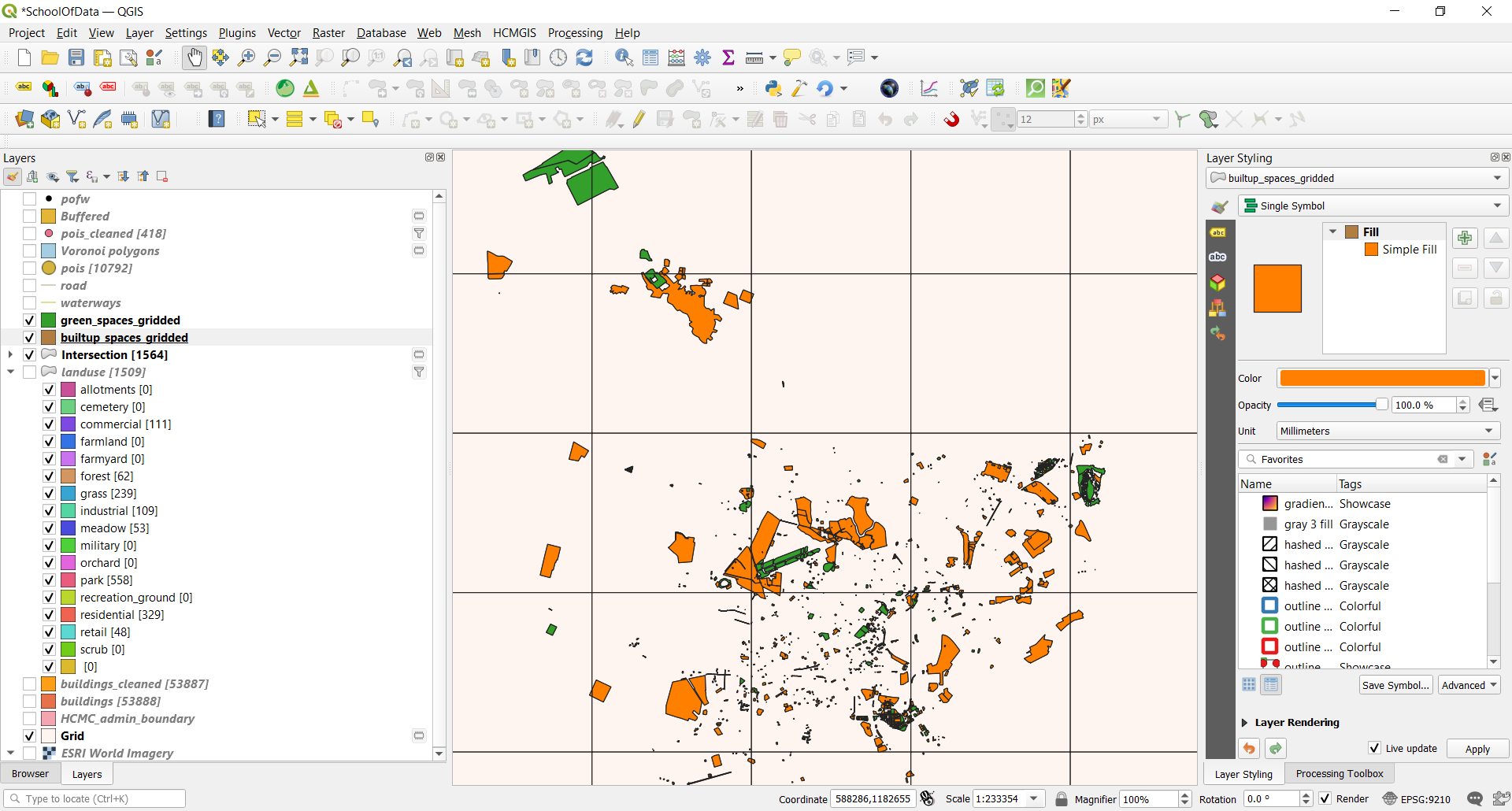Click the Remove Layer icon in Layers panel
1512x811 pixels.
(162, 176)
